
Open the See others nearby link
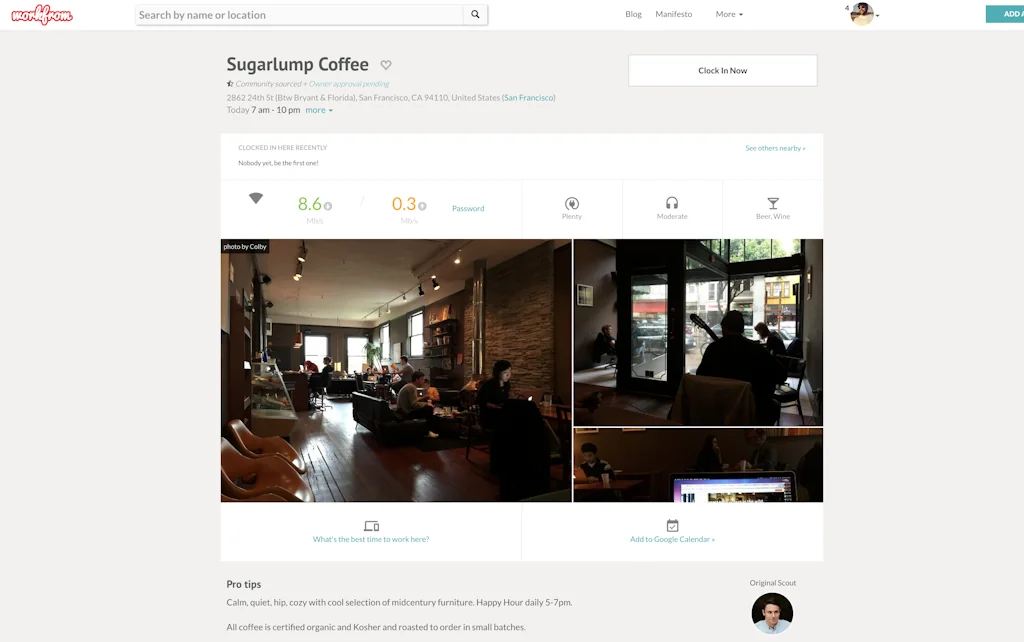pyautogui.click(x=775, y=148)
